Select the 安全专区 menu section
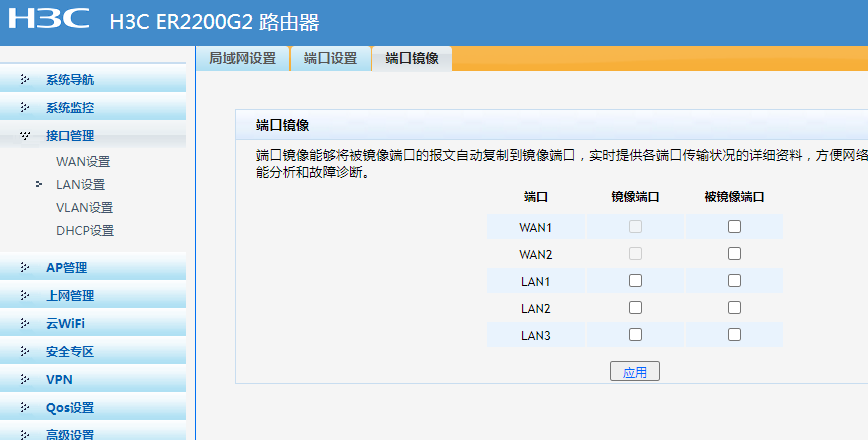 [x=69, y=352]
